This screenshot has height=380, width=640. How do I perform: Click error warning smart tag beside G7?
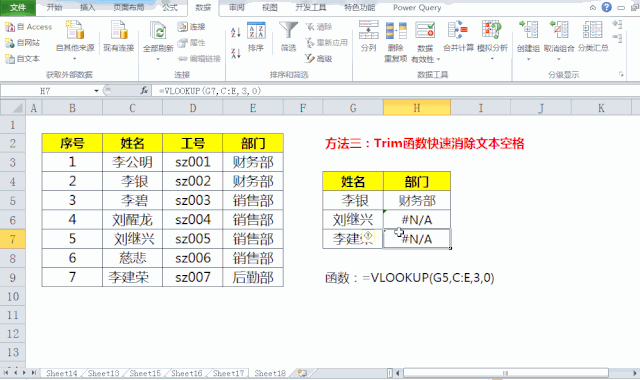[x=368, y=236]
